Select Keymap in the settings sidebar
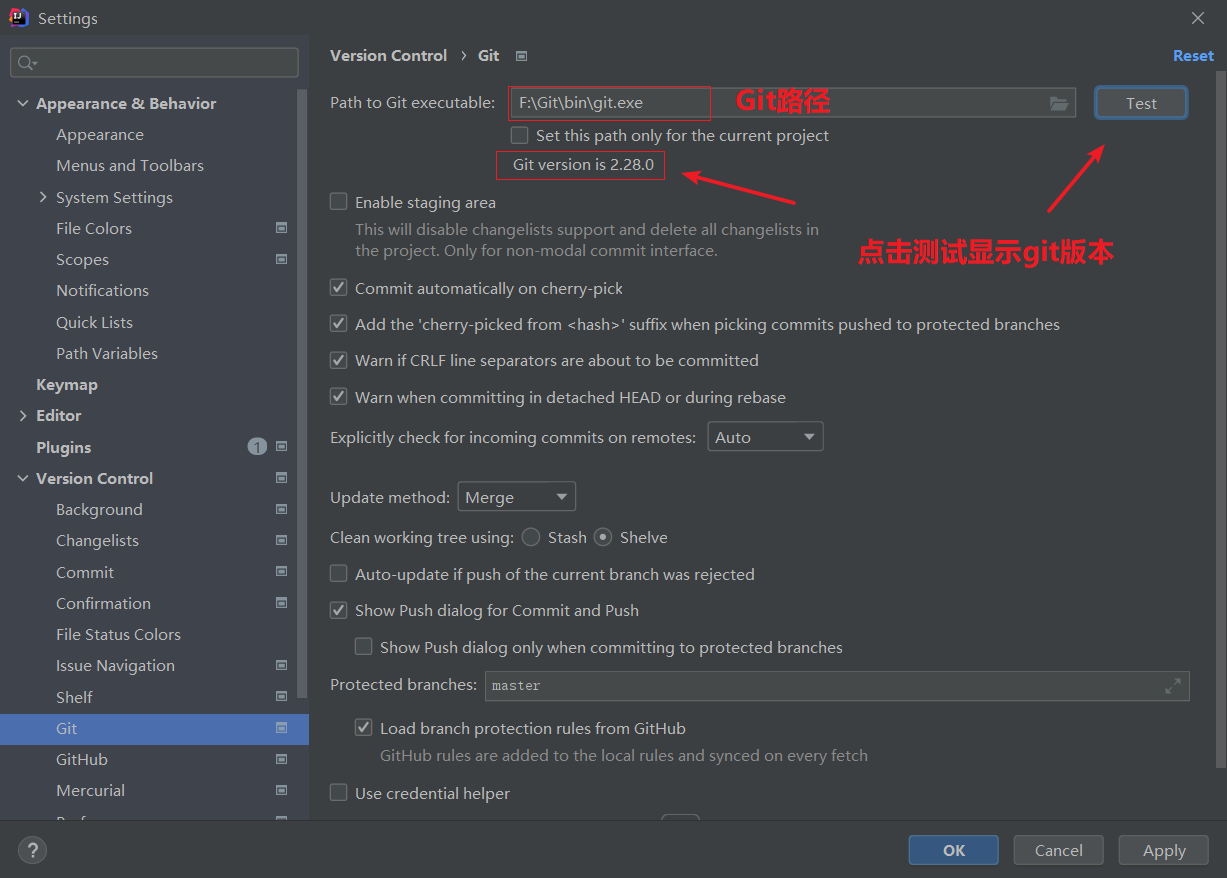Image resolution: width=1227 pixels, height=878 pixels. pyautogui.click(x=67, y=384)
